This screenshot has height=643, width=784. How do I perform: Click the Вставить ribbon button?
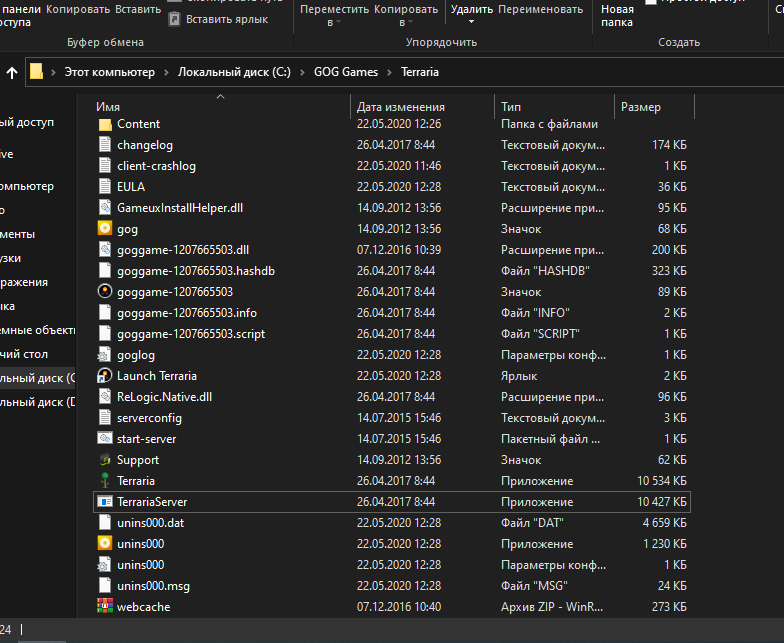(x=138, y=10)
